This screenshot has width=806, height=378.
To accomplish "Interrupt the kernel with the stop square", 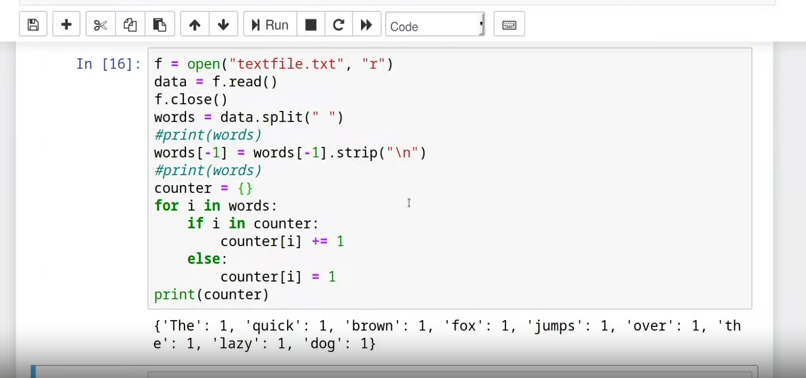I will [310, 25].
